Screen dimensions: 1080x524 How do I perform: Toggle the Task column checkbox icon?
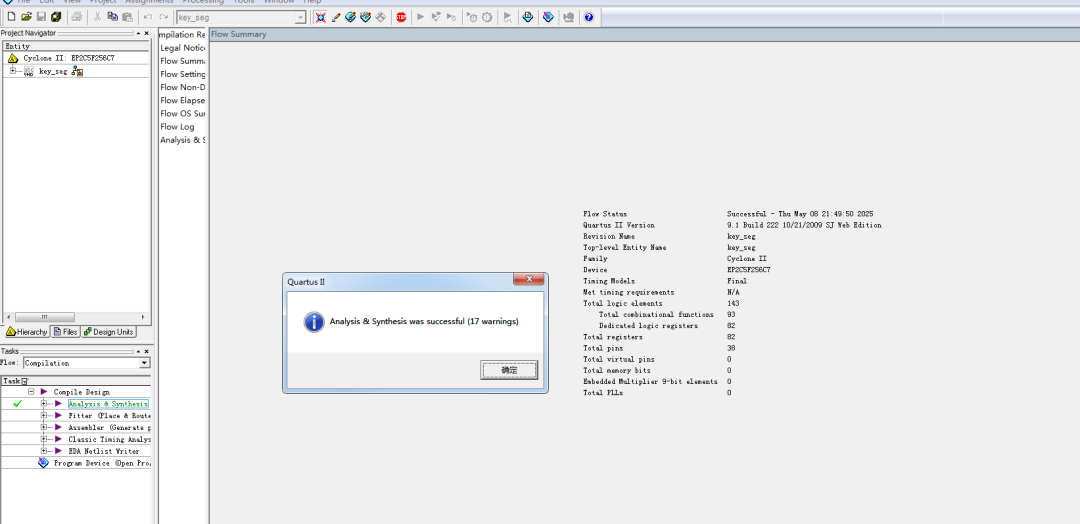point(24,381)
